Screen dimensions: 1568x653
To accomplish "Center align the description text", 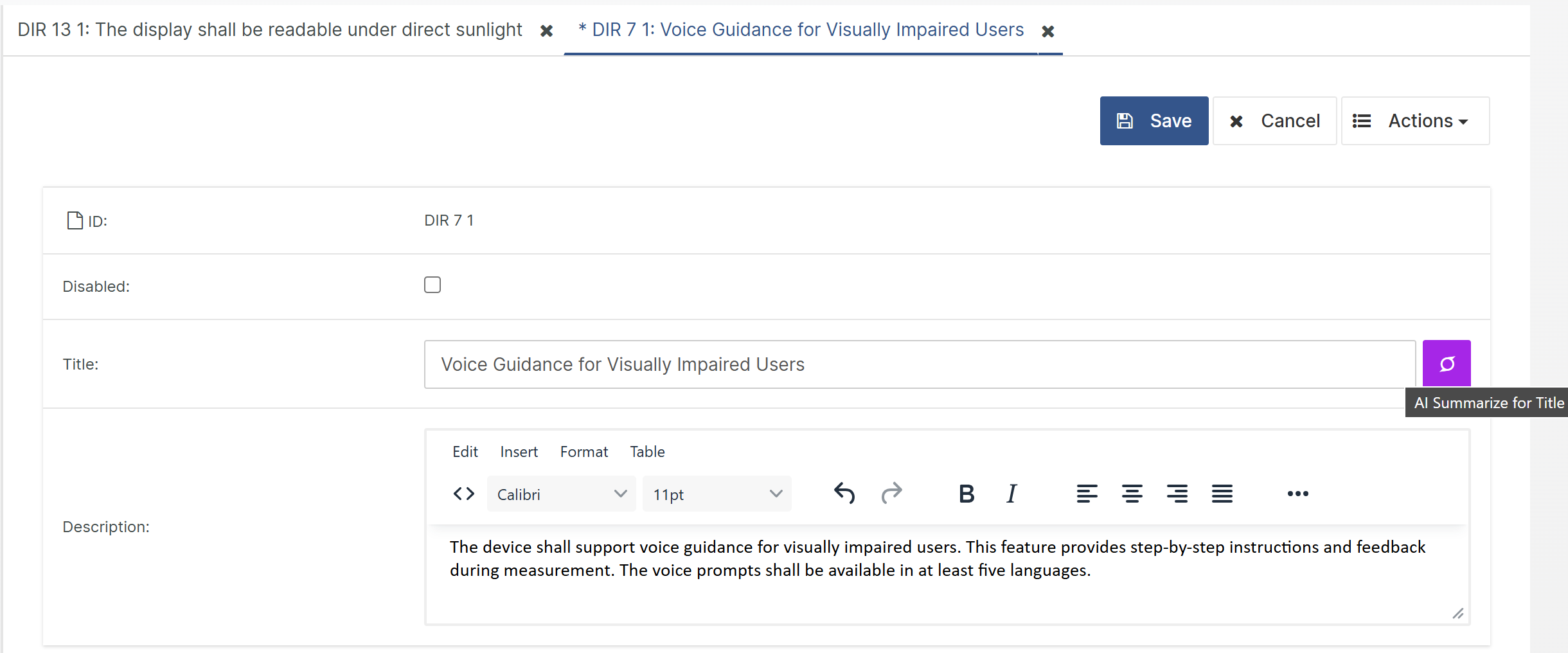I will [x=1132, y=494].
